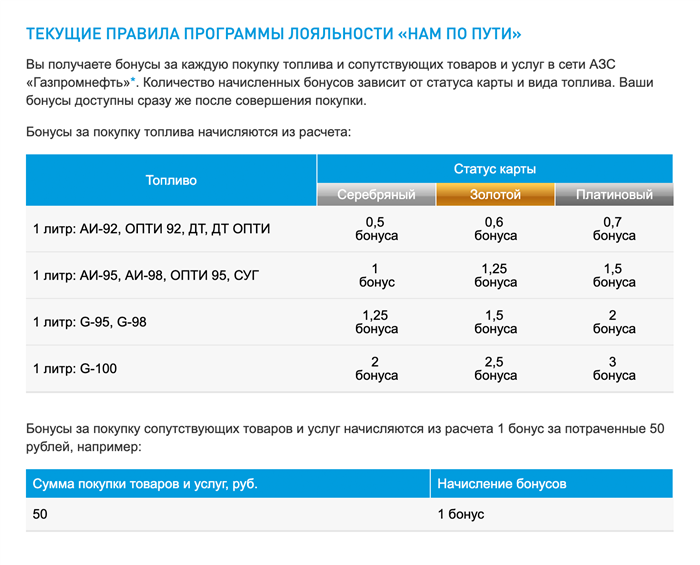Click the paragraph starting «Бонусы за покупку сопутствующих товаров»
The image size is (700, 565).
click(345, 437)
